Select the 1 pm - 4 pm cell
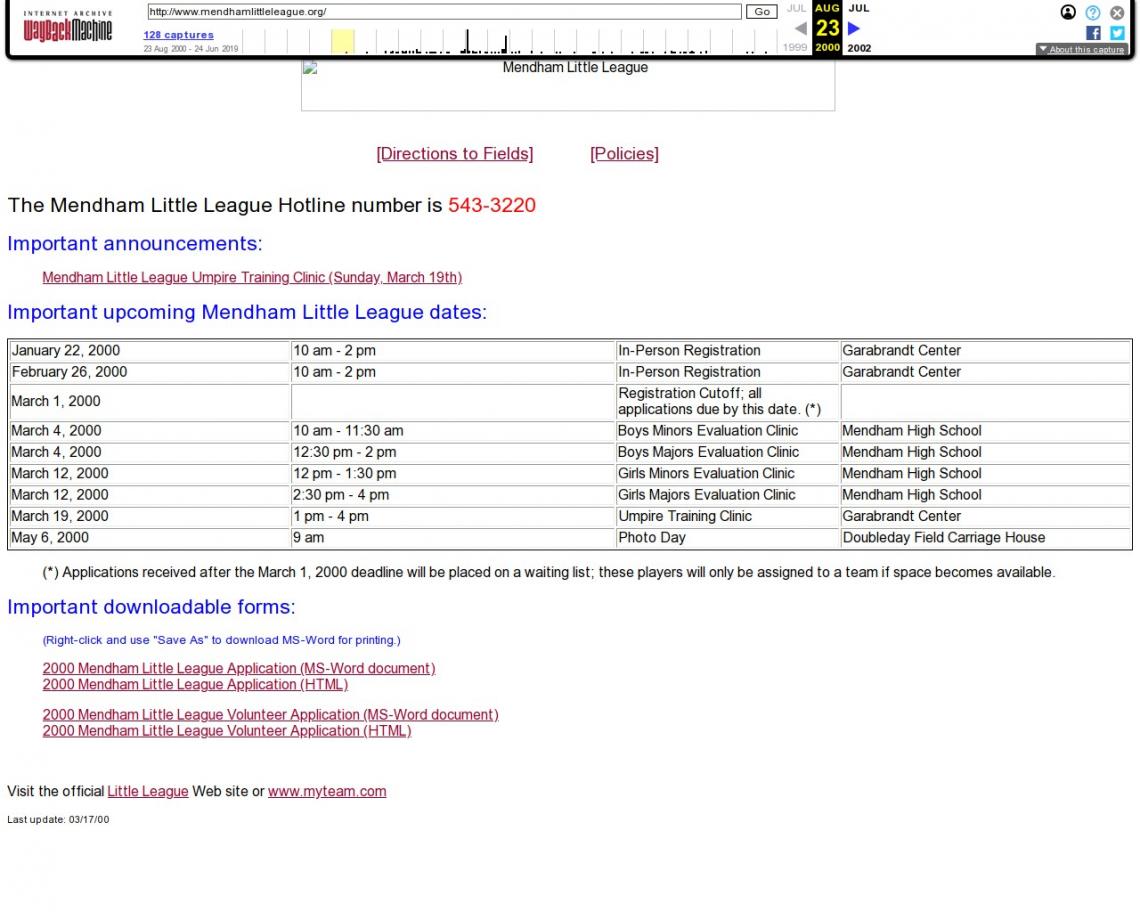The width and height of the screenshot is (1140, 912). click(453, 516)
